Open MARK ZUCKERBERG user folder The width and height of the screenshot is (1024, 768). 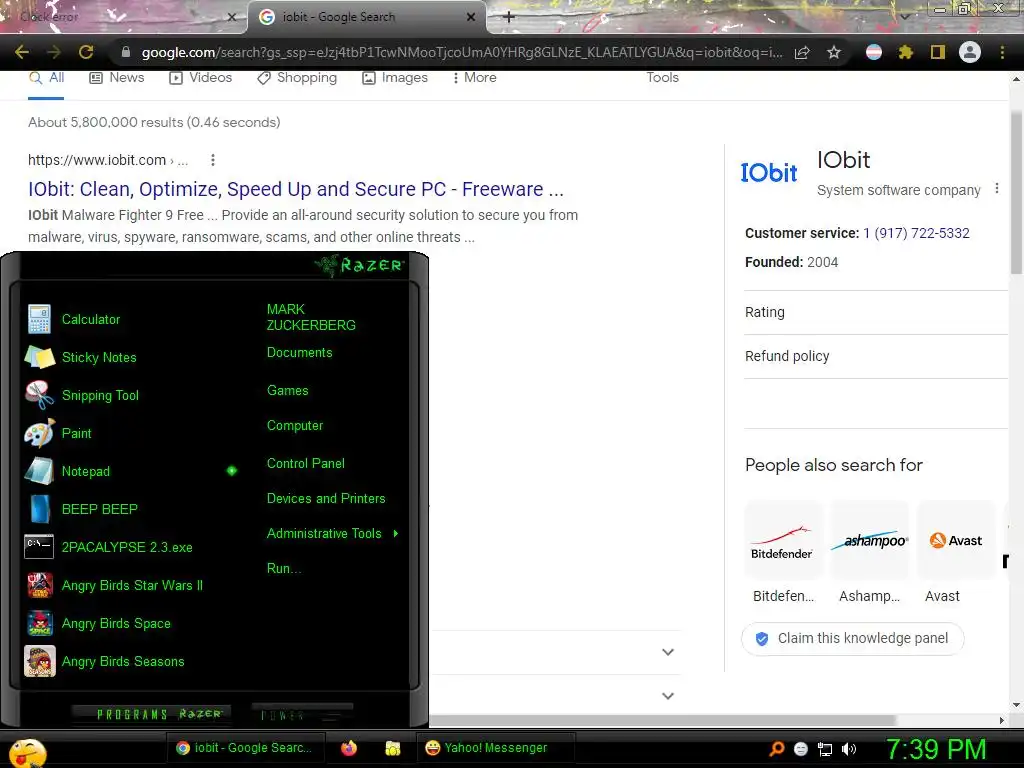click(x=311, y=317)
